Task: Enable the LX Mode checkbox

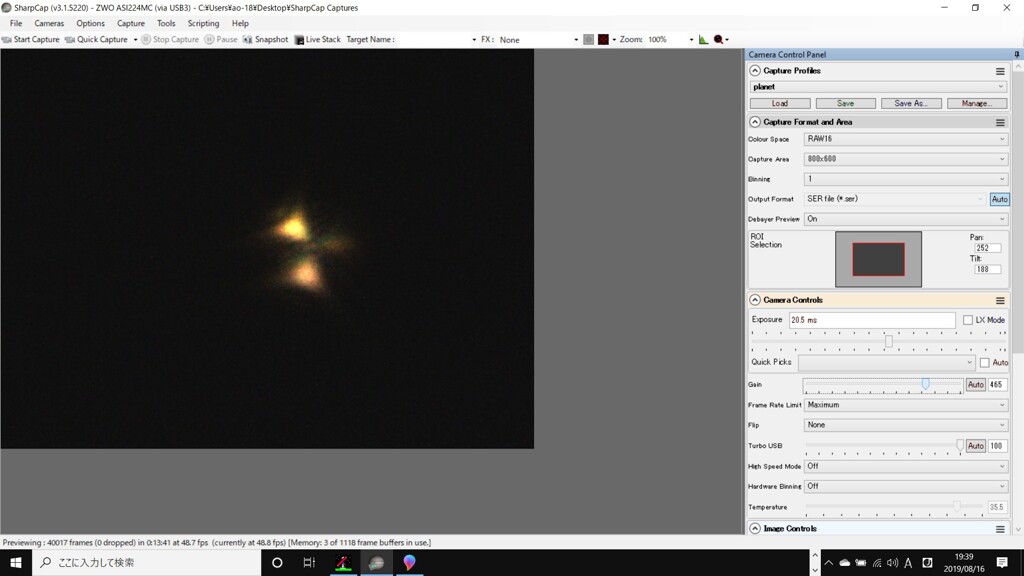Action: [968, 320]
